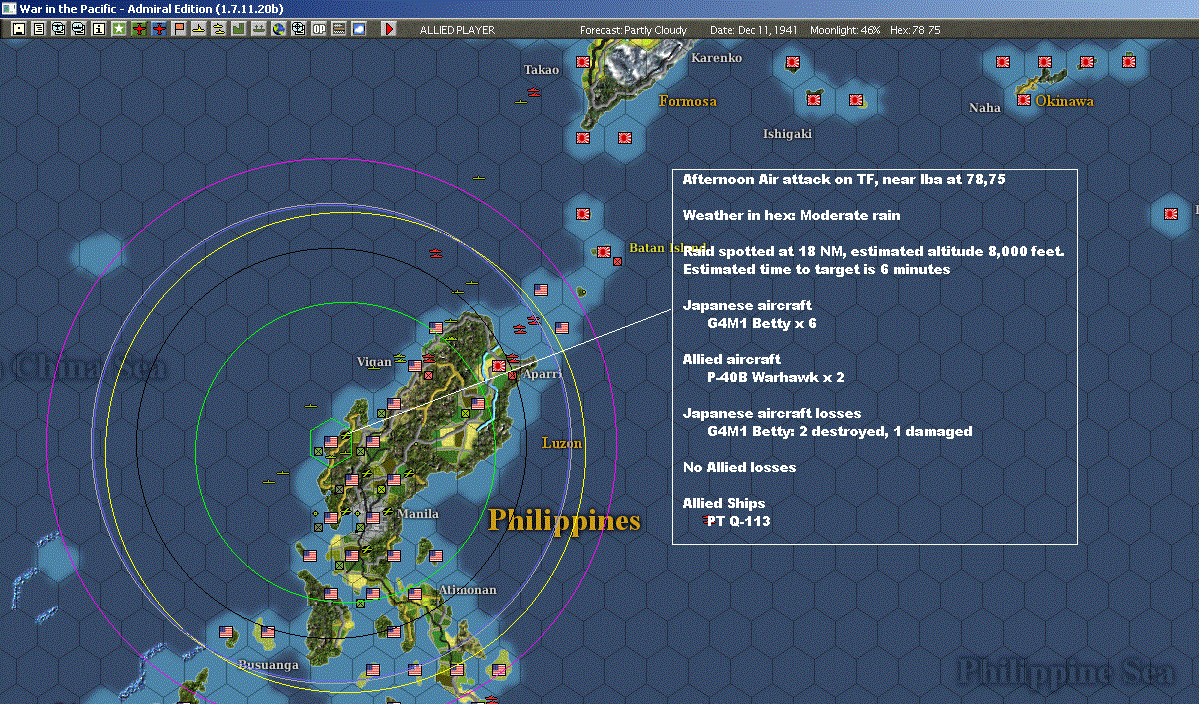This screenshot has height=704, width=1199.
Task: Click the red arrow end turn button
Action: (x=388, y=29)
